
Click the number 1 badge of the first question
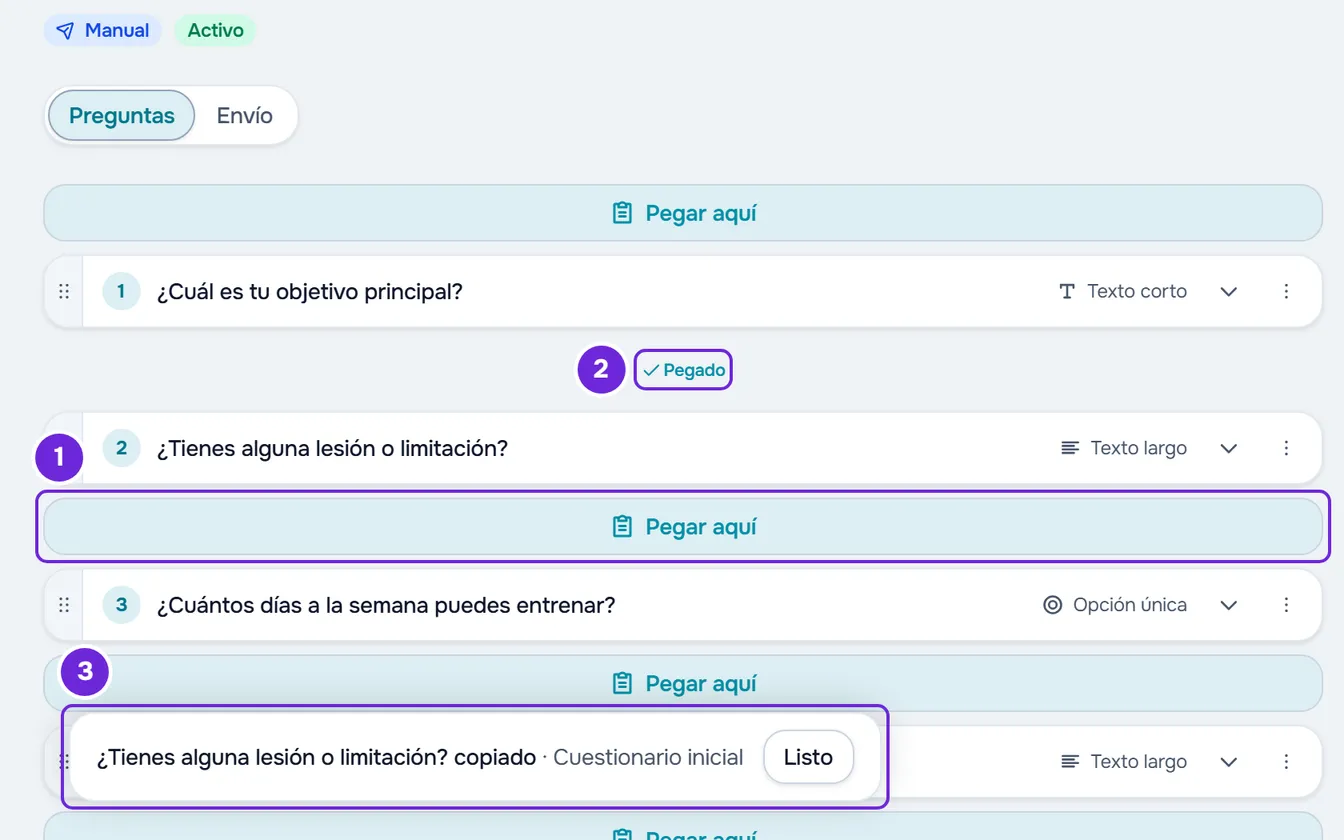pos(121,292)
